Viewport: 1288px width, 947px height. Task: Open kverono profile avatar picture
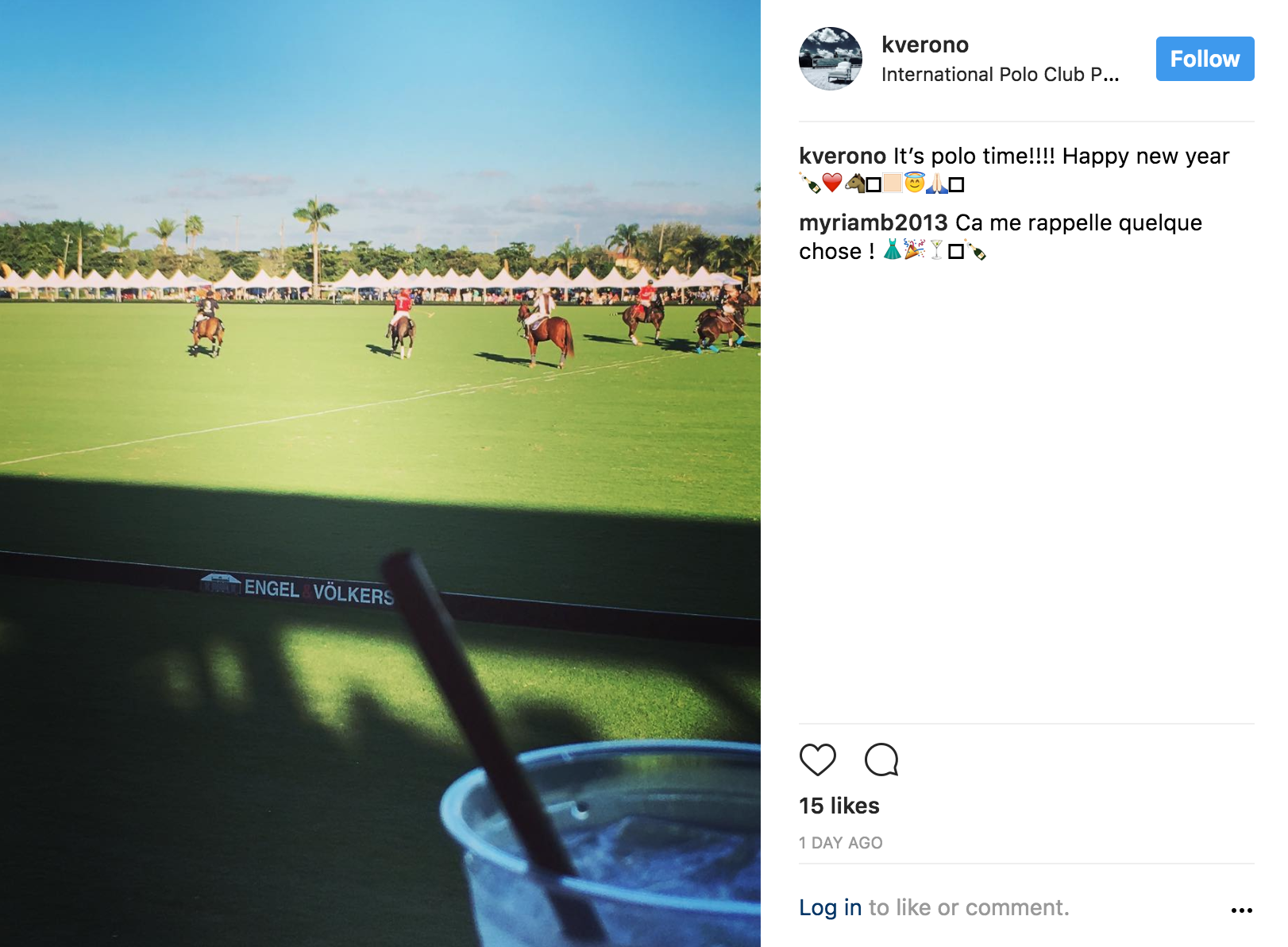(x=831, y=59)
